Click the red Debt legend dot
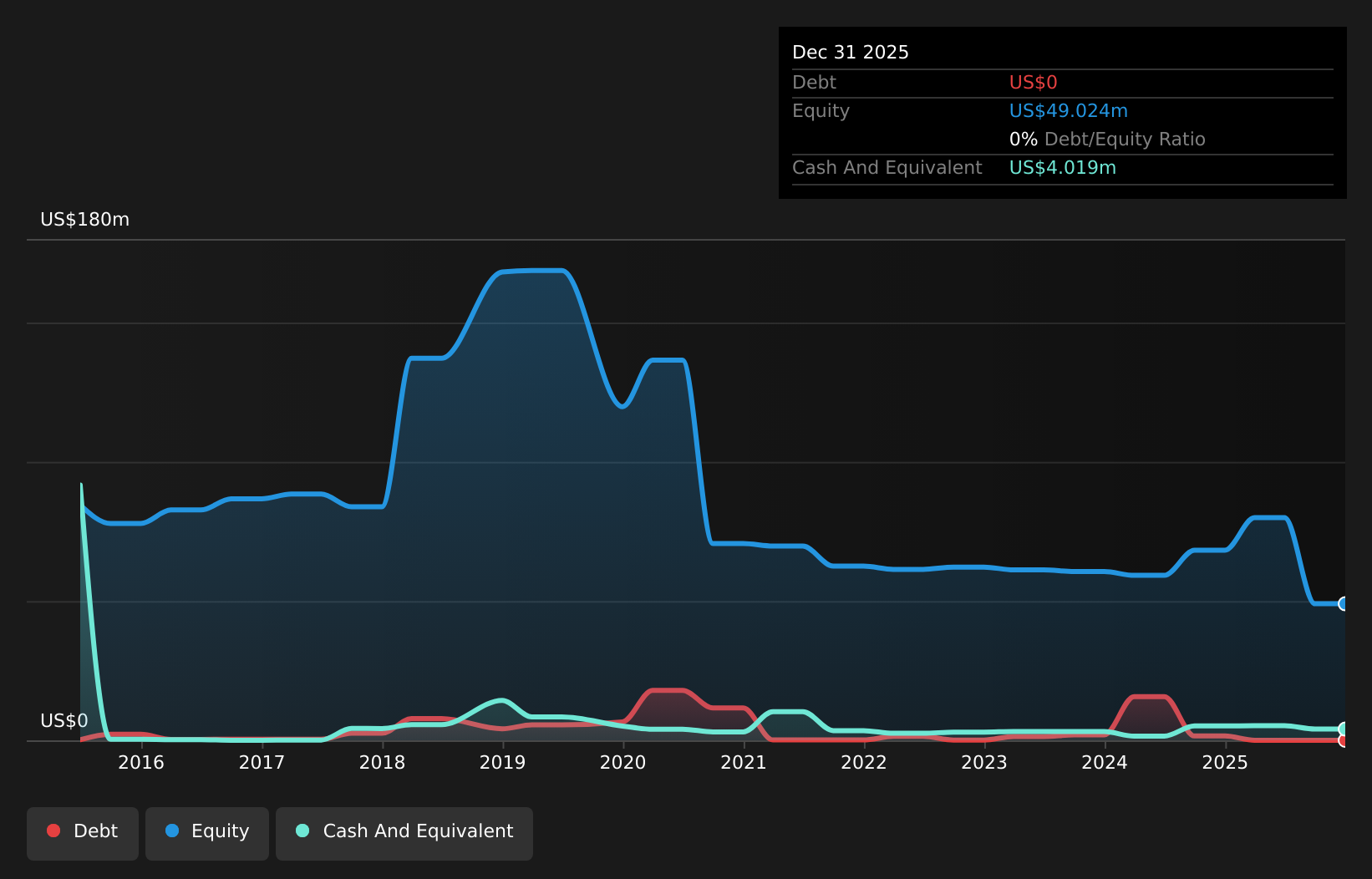This screenshot has height=879, width=1372. 53,831
